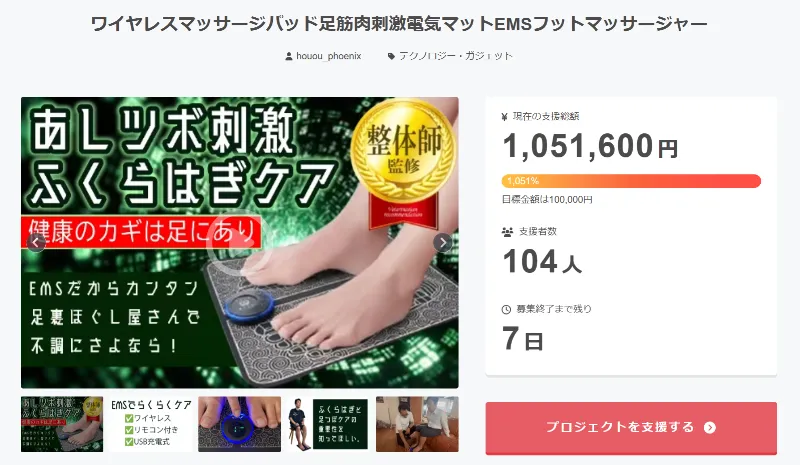800x465 pixels.
Task: Click the project title heading text
Action: 399,24
